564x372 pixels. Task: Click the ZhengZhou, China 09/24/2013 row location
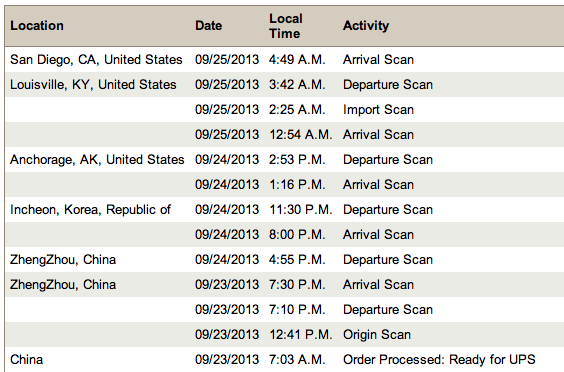click(63, 260)
